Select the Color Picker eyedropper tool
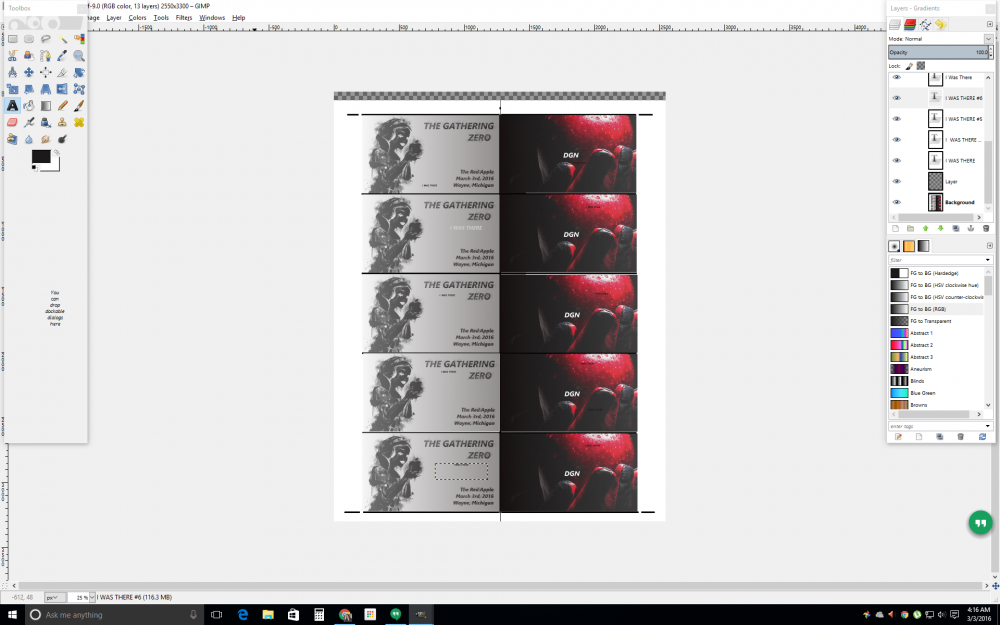 click(x=62, y=56)
